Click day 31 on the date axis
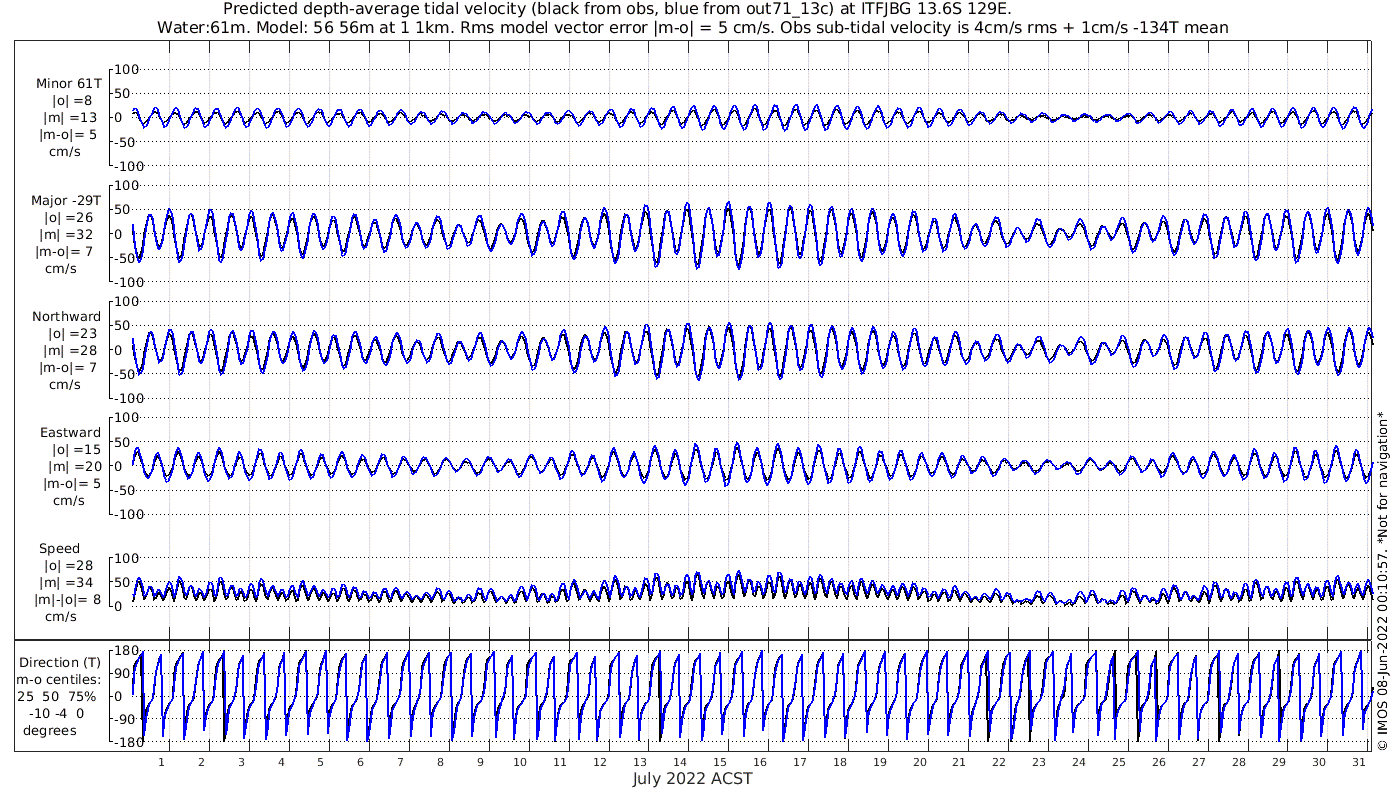Screen dimensions: 1400x800 [x=1357, y=762]
